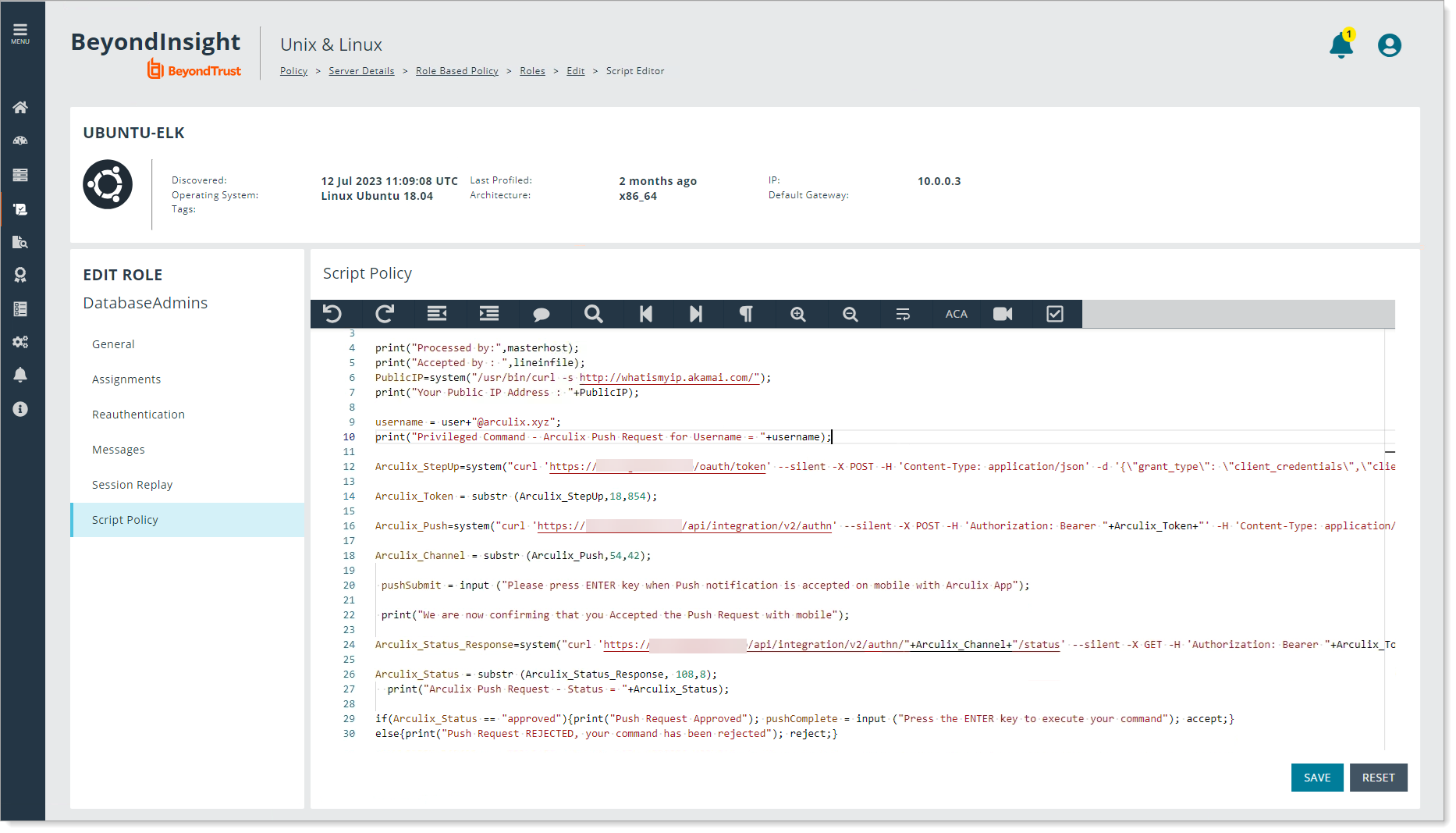Click the oauth/token URL on line 12

click(658, 467)
